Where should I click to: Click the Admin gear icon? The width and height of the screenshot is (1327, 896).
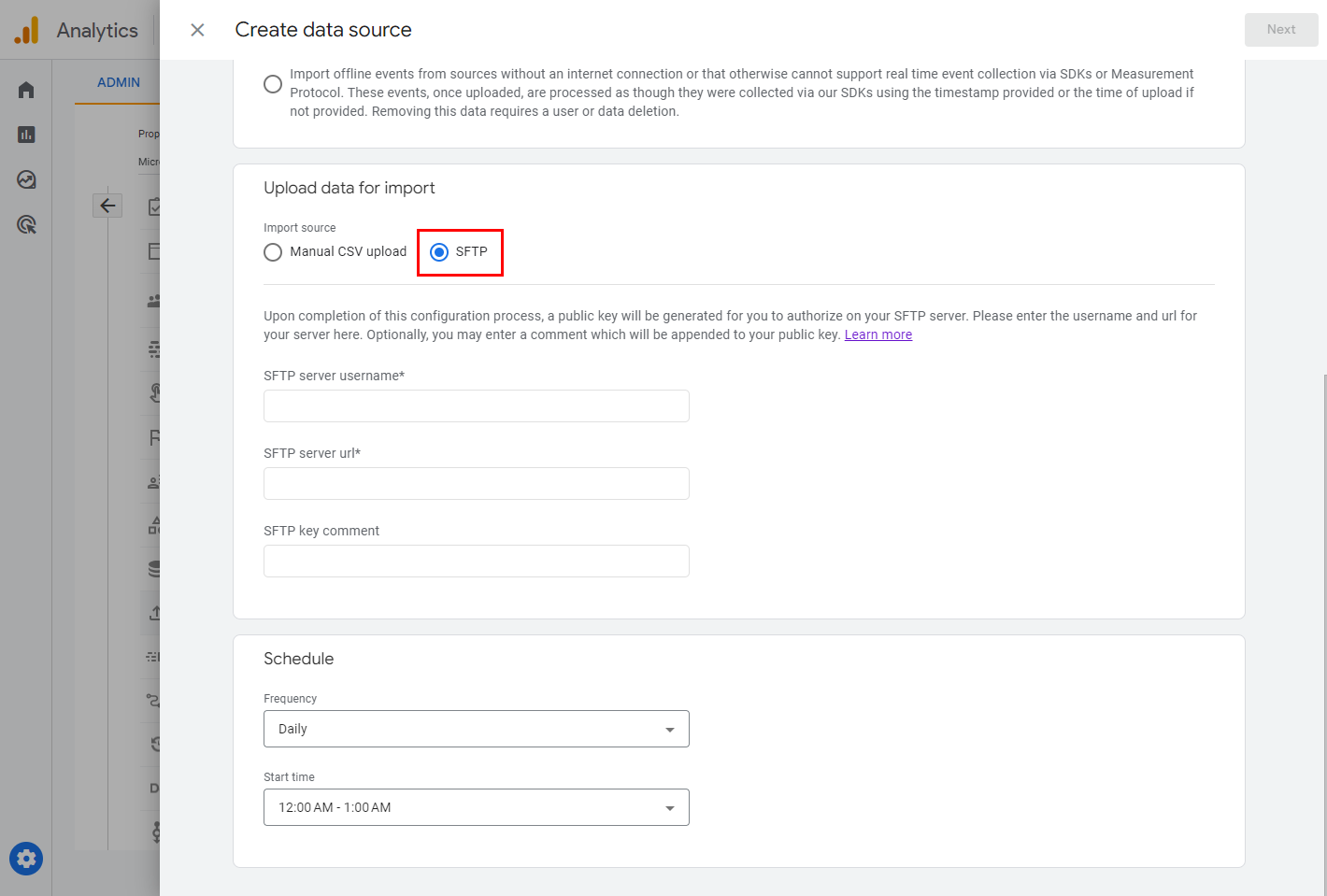[x=26, y=859]
